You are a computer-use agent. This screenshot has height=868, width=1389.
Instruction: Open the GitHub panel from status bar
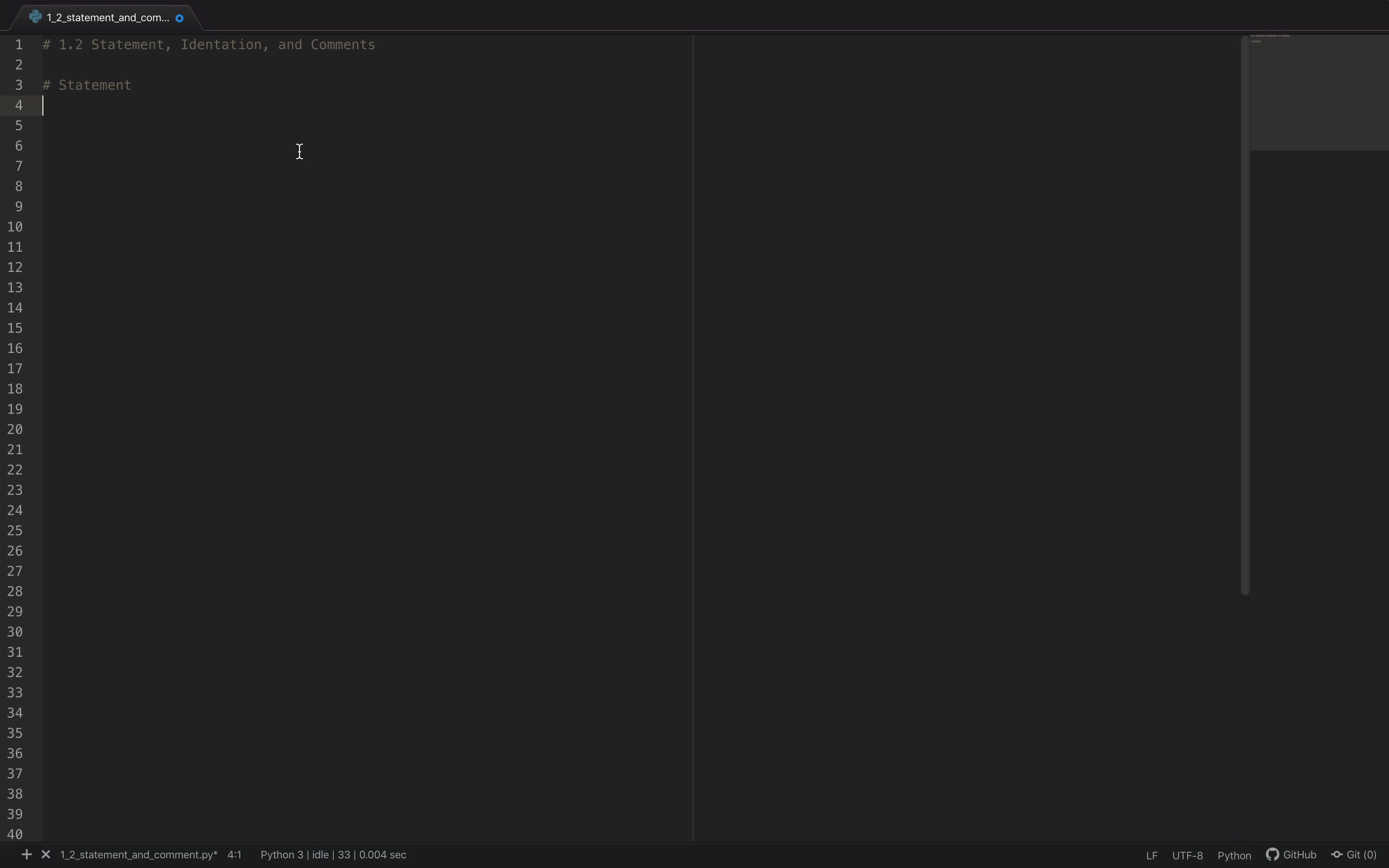coord(1290,855)
